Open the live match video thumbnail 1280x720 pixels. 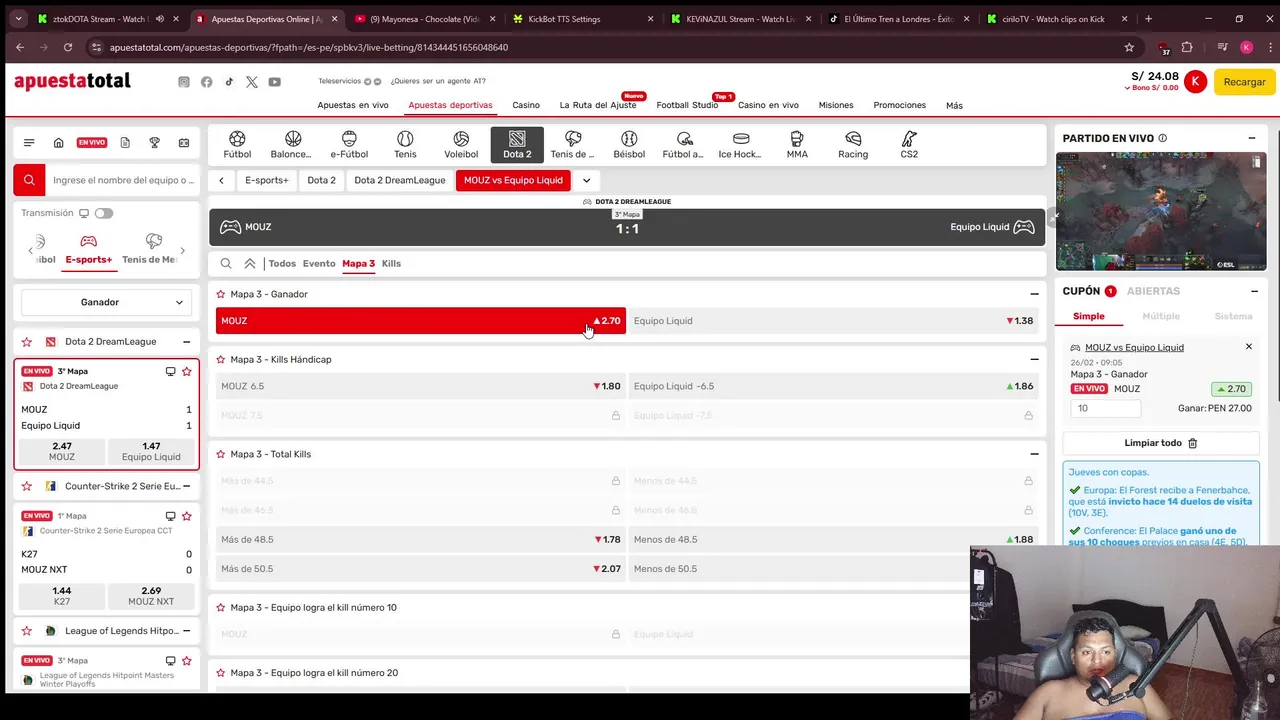[x=1161, y=211]
